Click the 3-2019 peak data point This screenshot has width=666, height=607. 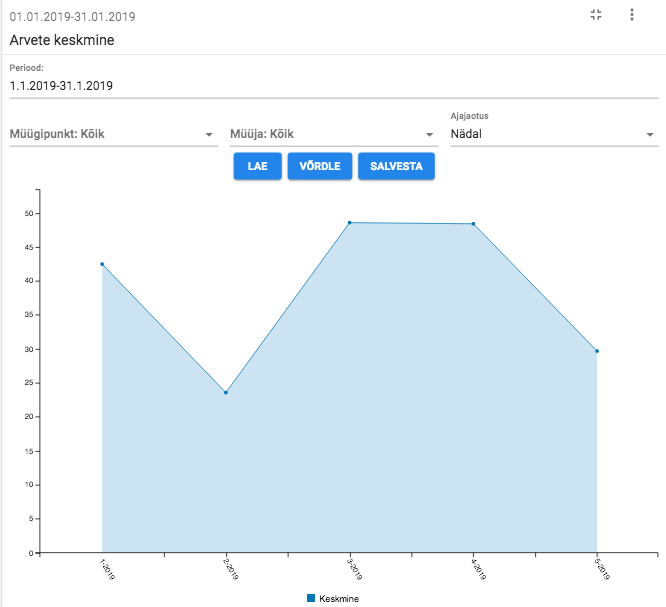(350, 222)
